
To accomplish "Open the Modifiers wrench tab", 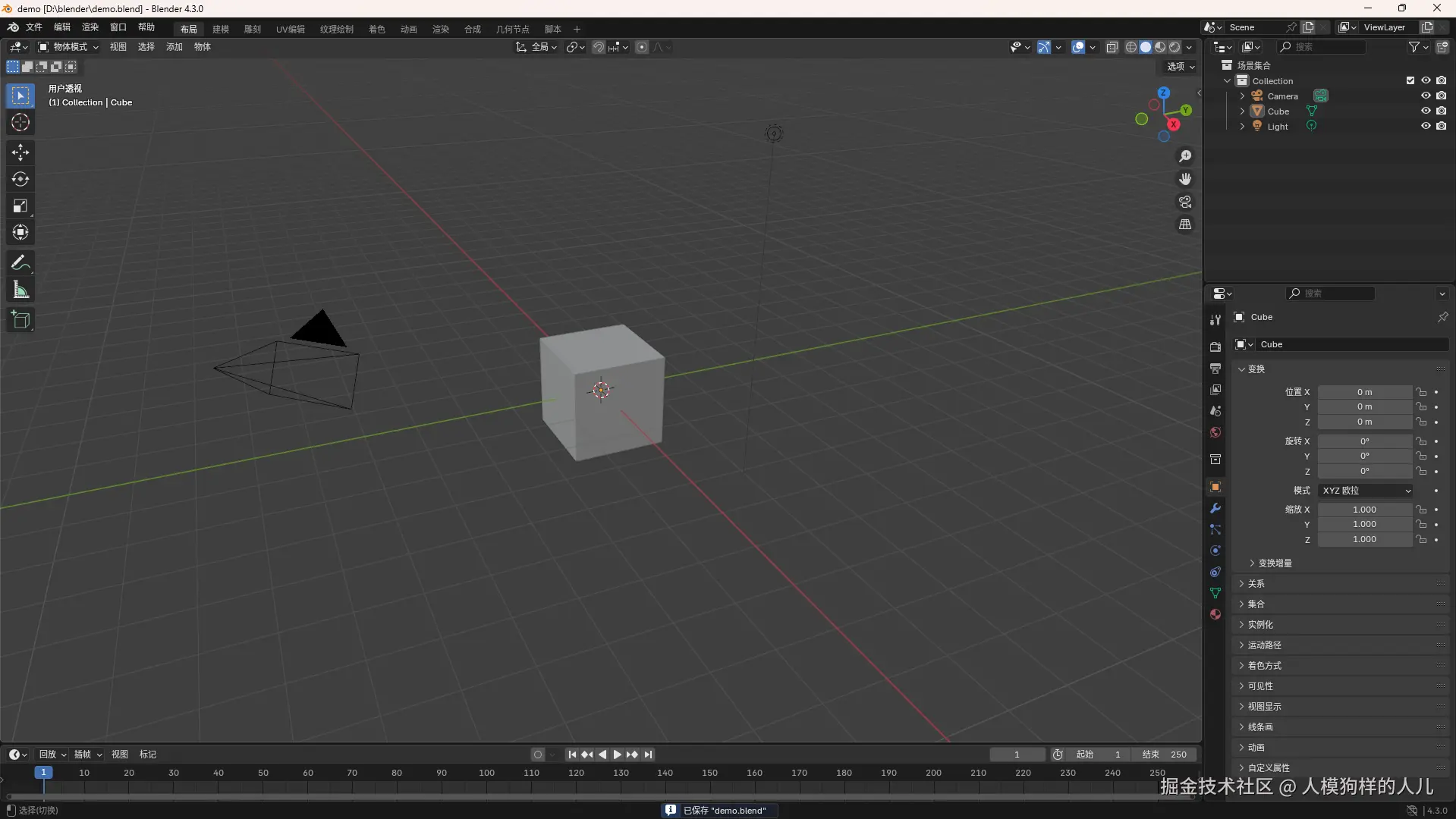I will (1215, 508).
